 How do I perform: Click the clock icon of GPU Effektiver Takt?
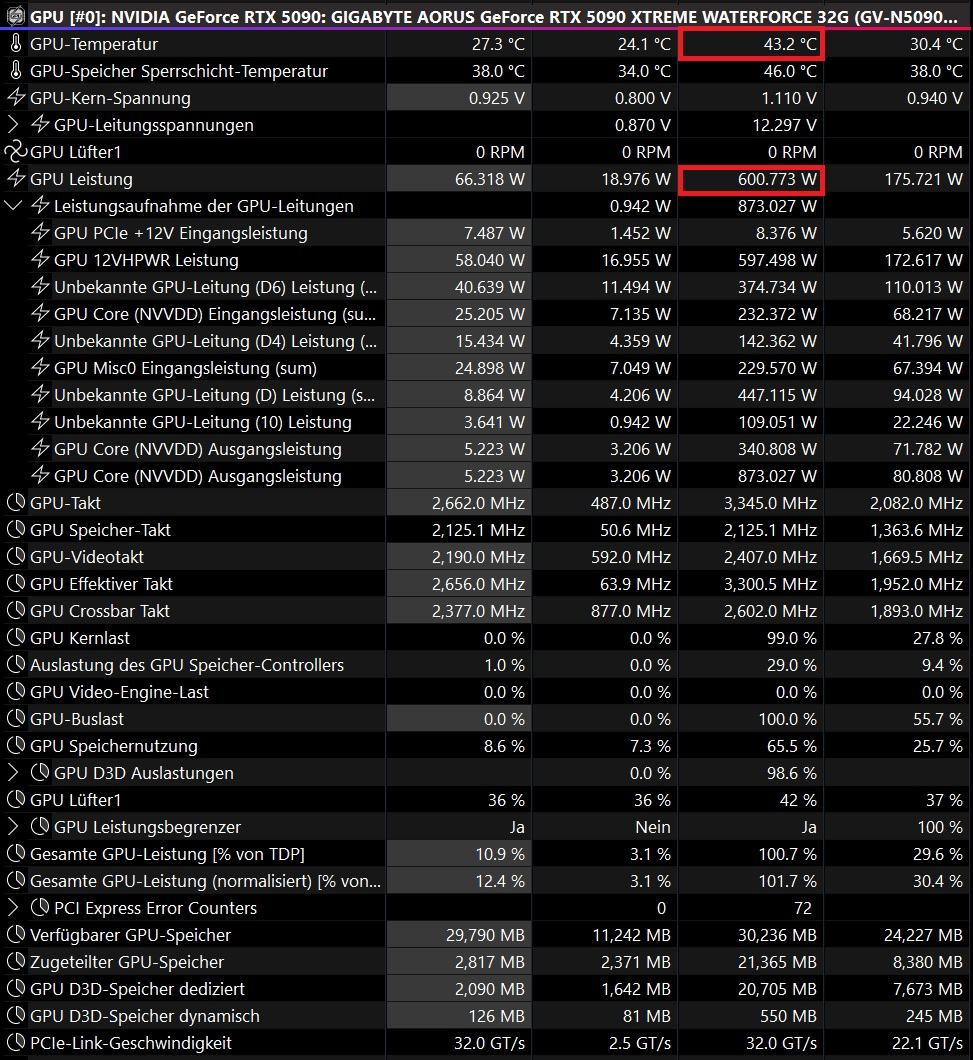[16, 583]
